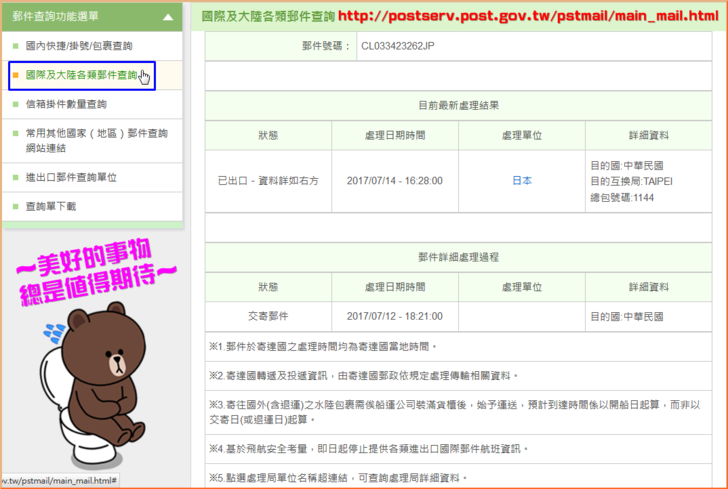Click the 交寄郵件 status entry

(267, 316)
